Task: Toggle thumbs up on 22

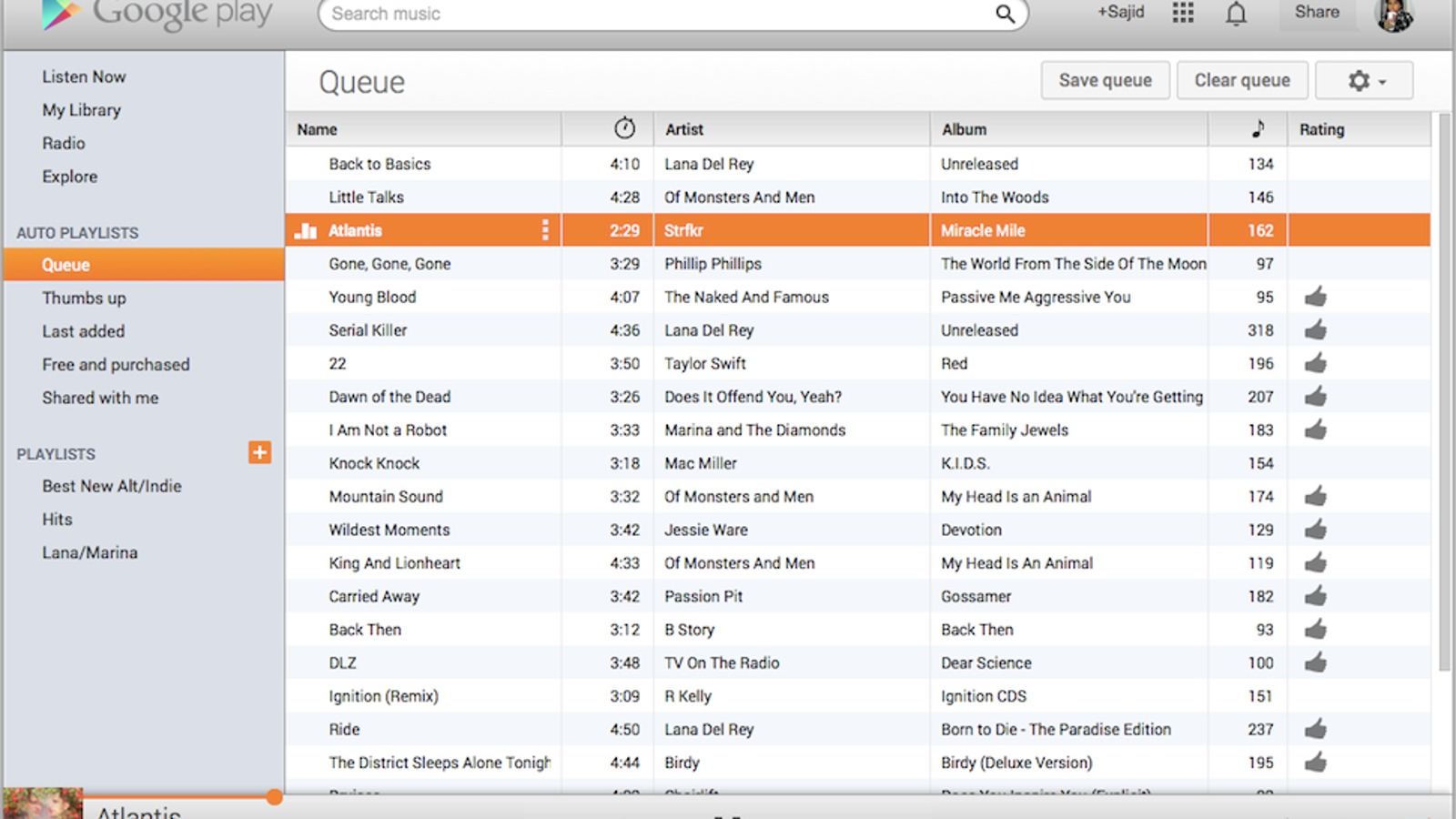Action: coord(1315,363)
